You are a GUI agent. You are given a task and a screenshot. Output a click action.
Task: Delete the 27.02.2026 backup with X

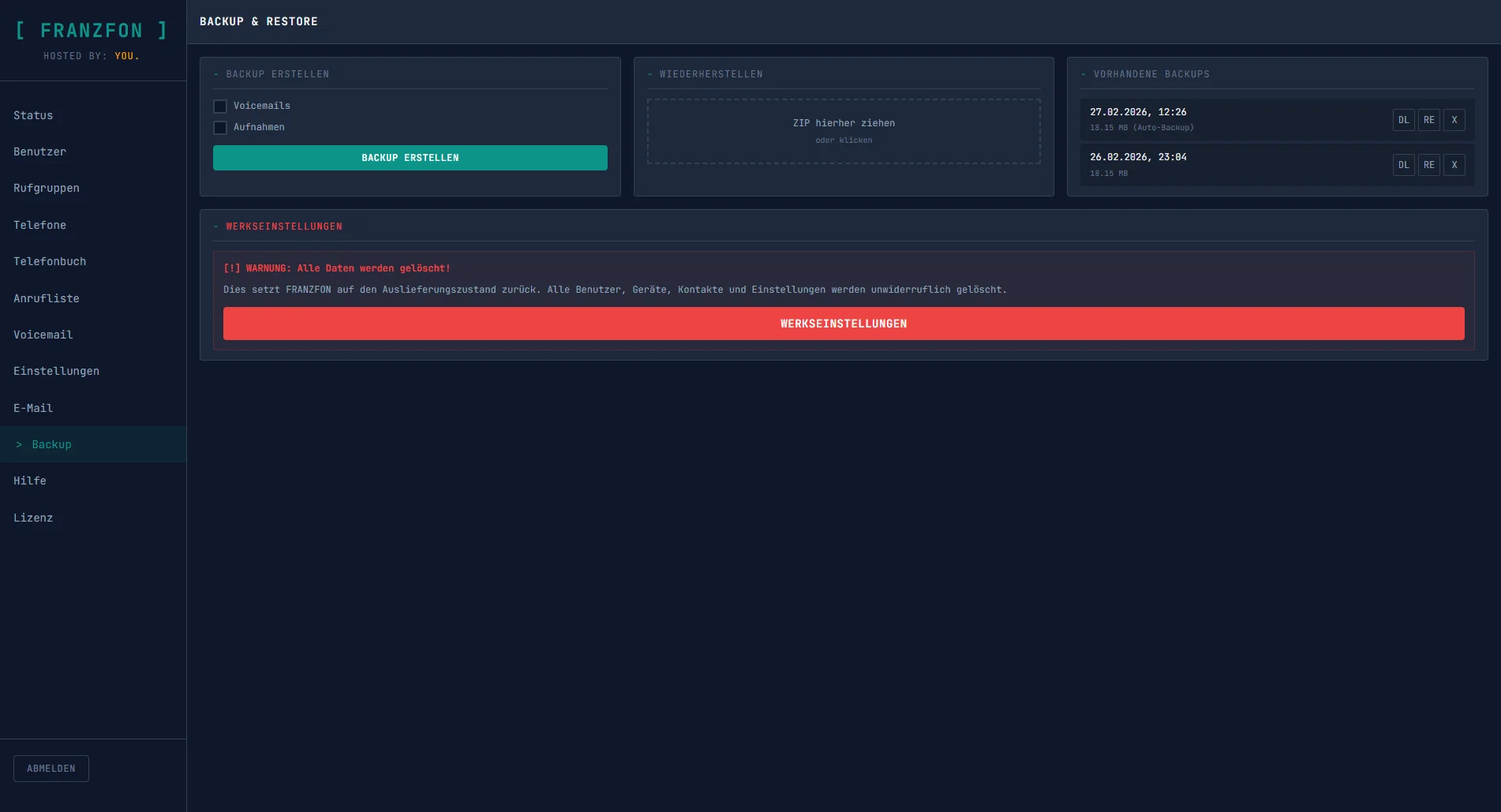click(1454, 120)
